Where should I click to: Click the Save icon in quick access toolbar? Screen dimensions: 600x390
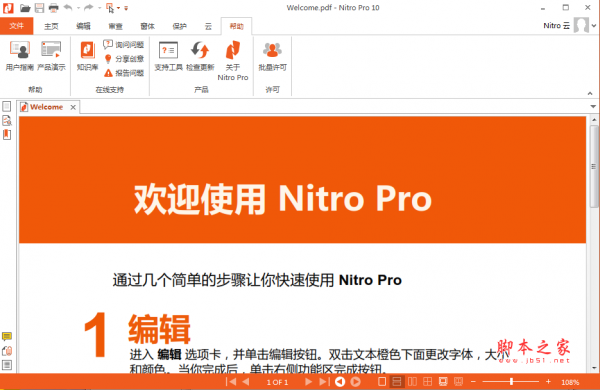coord(39,8)
